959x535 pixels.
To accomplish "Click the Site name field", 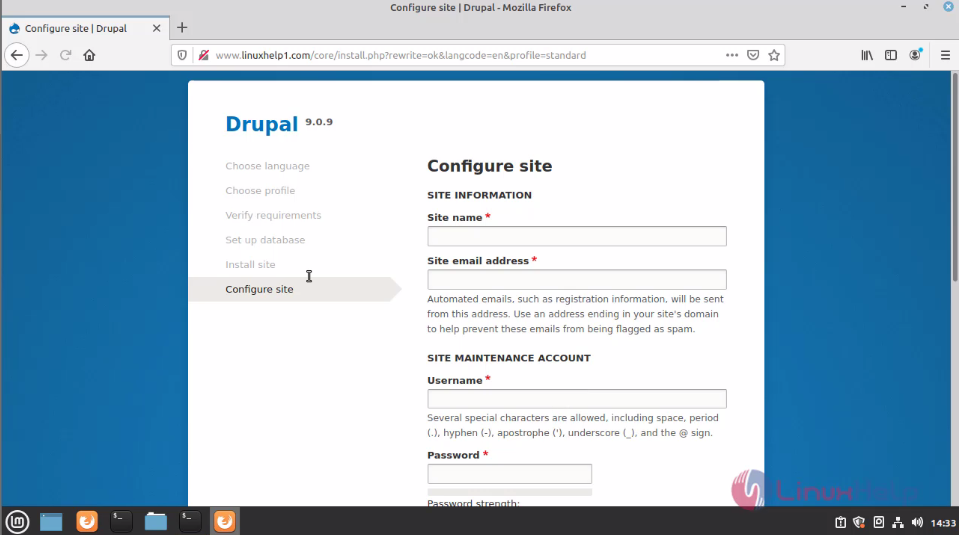I will coord(577,237).
